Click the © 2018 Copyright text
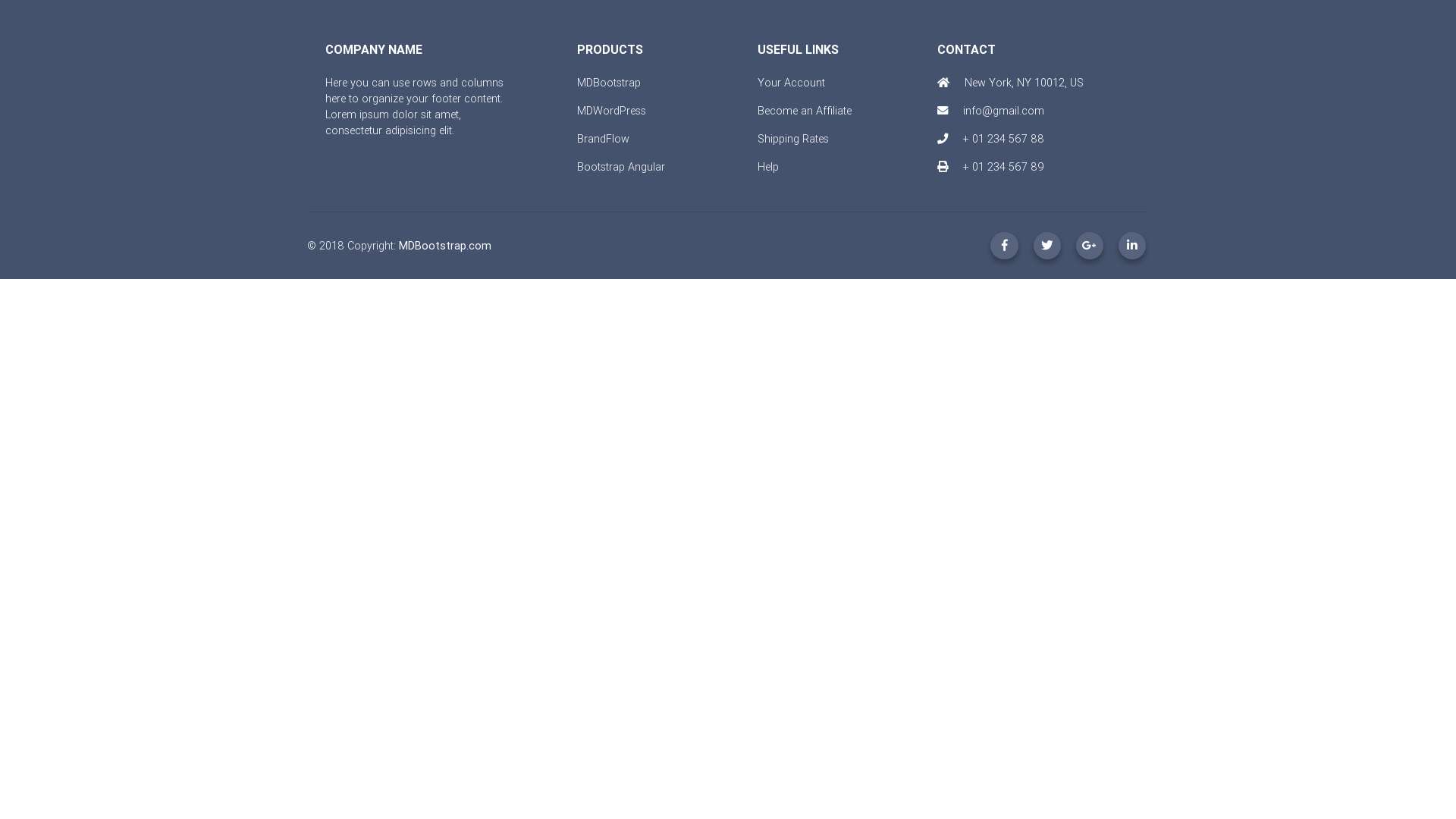This screenshot has width=1456, height=819. [351, 246]
